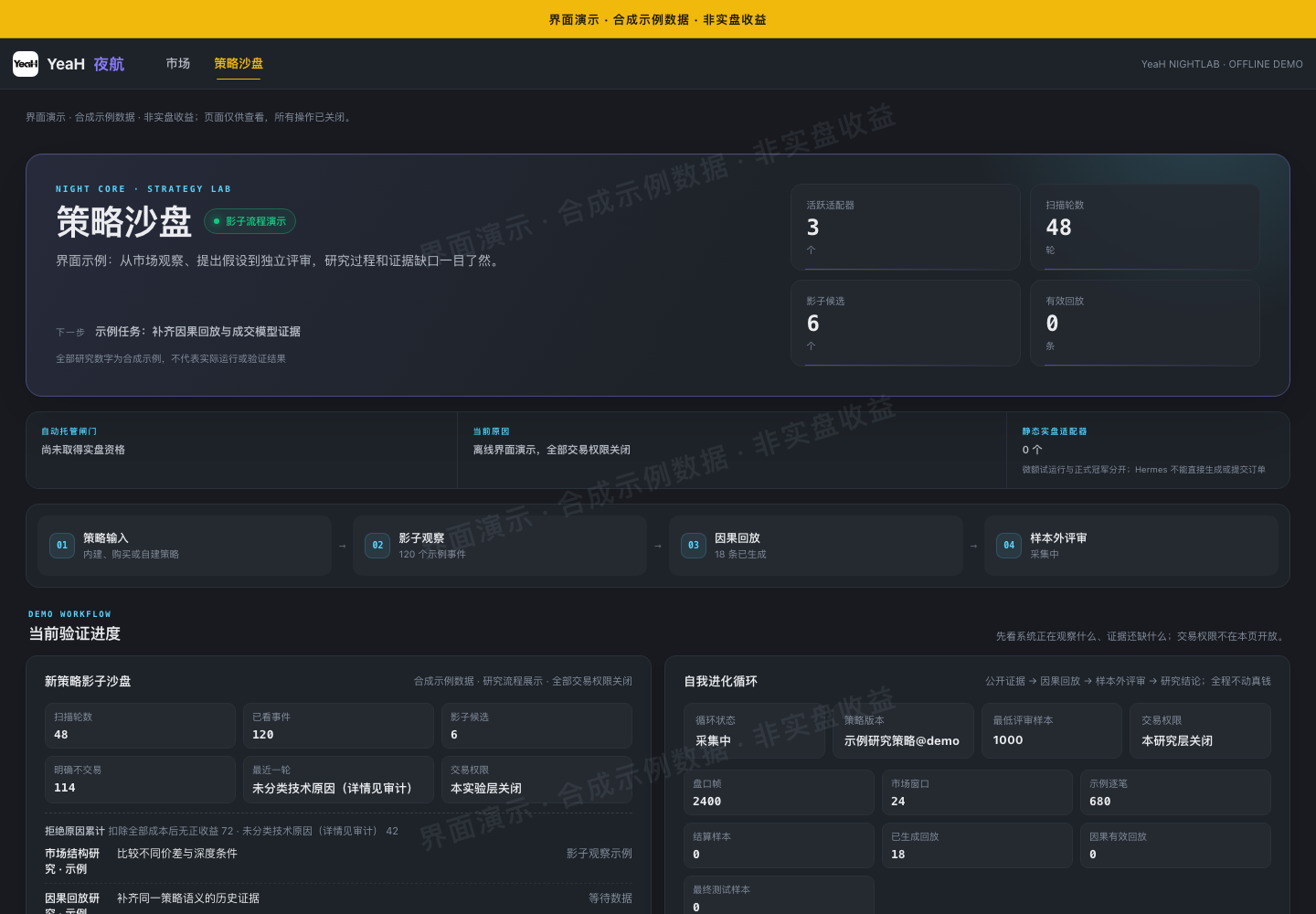This screenshot has width=1316, height=914.
Task: Select step 01 badge 策略输入
Action: [x=62, y=546]
